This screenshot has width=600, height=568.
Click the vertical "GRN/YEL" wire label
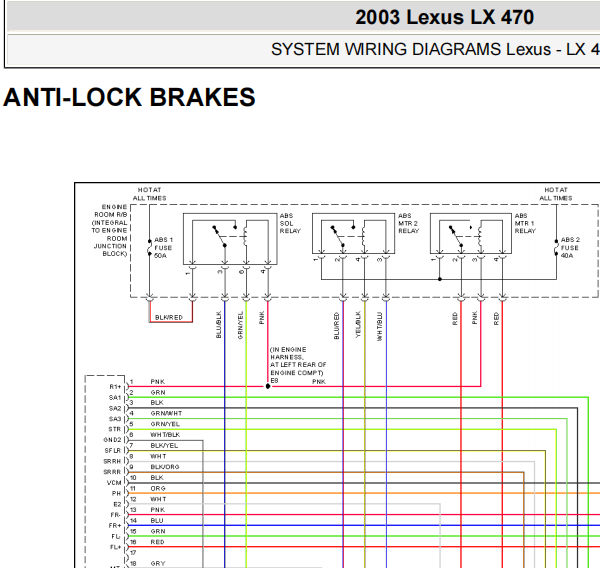[x=240, y=325]
